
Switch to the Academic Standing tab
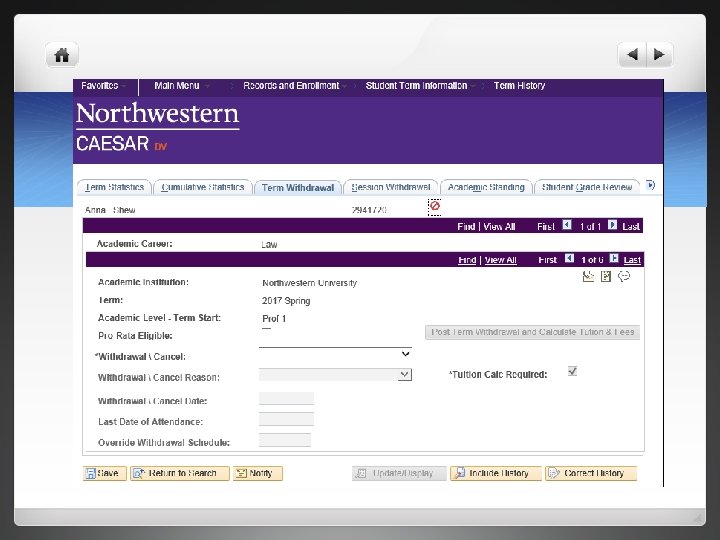(x=486, y=187)
